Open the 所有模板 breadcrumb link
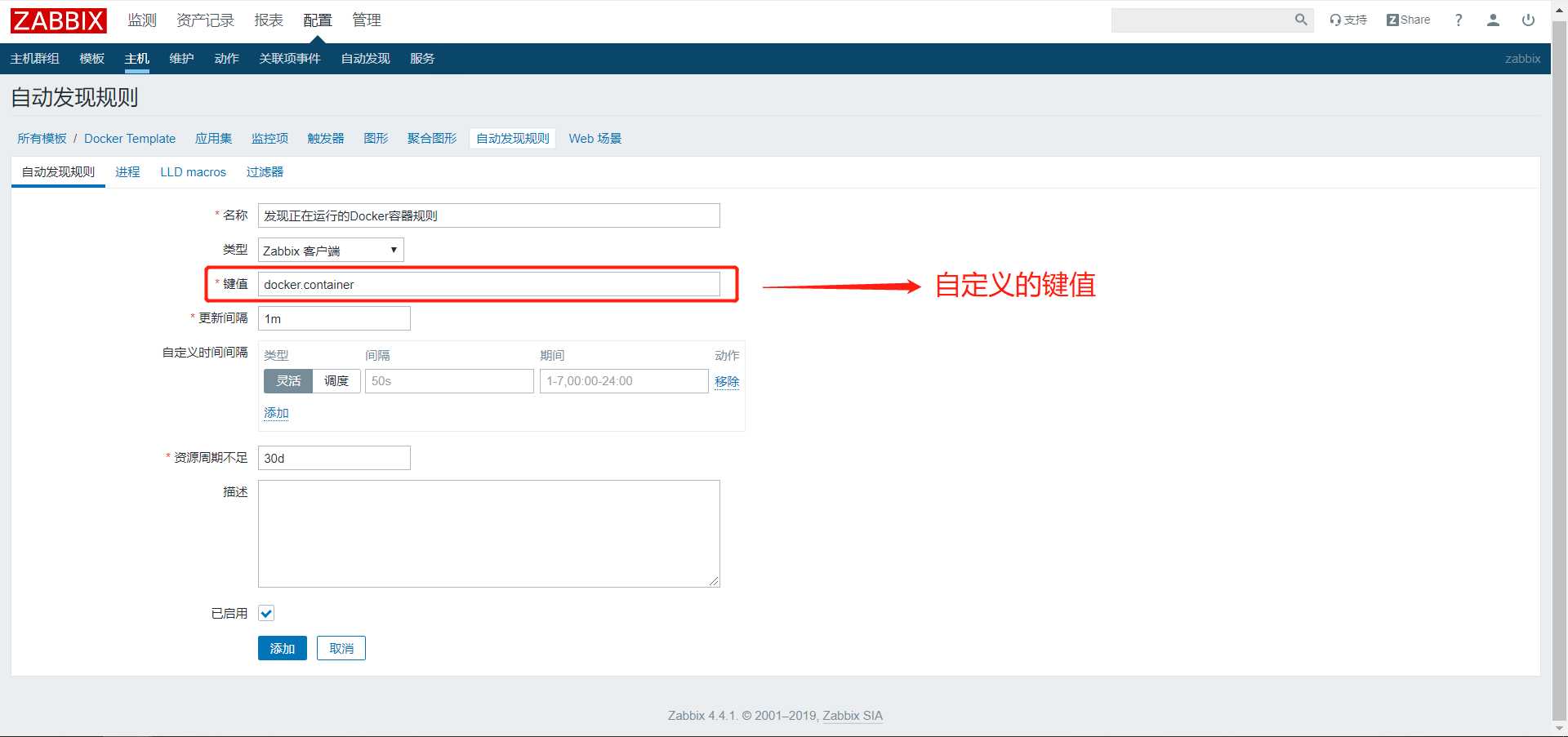1568x737 pixels. [42, 139]
